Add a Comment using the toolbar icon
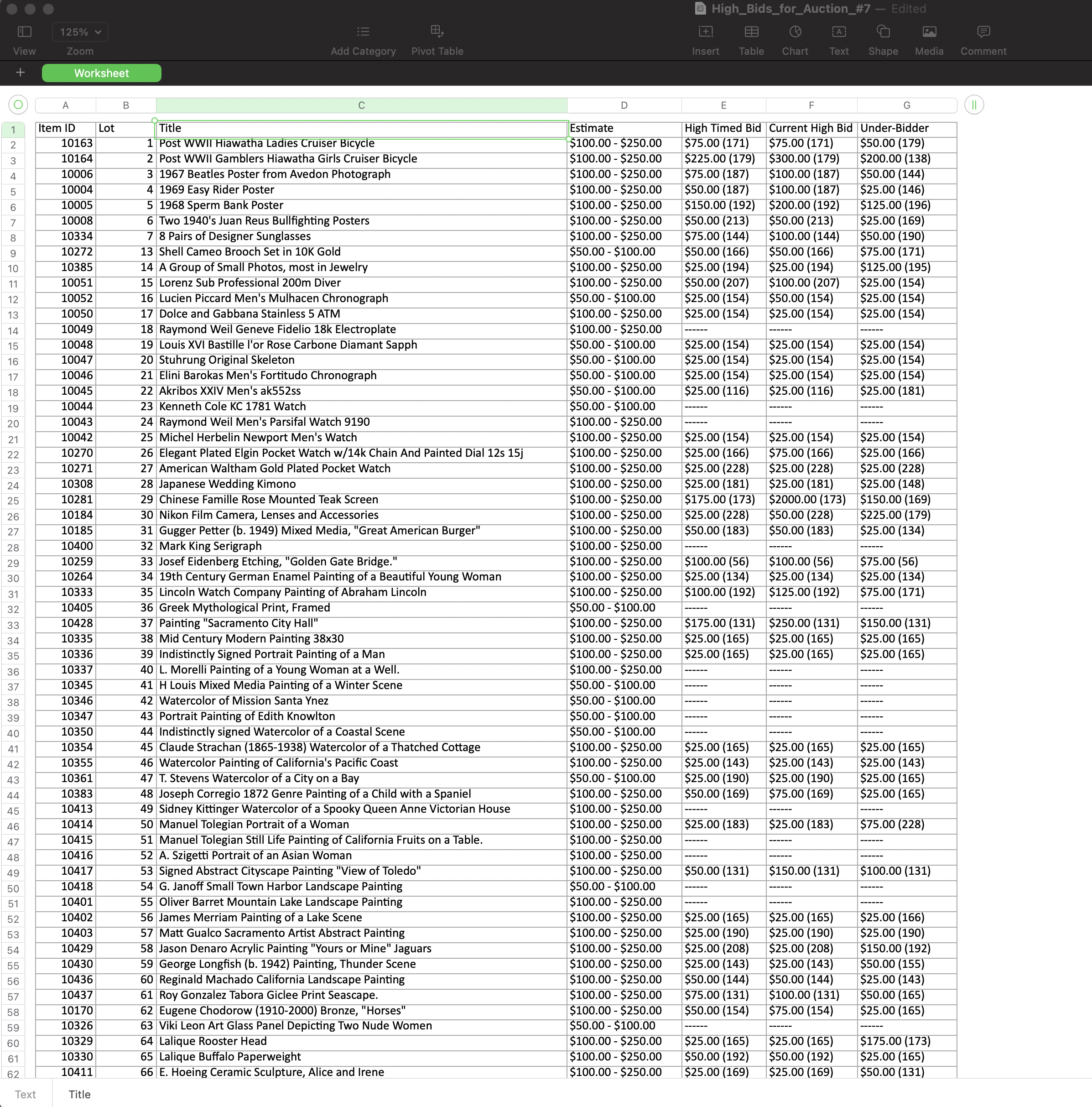Viewport: 1092px width, 1107px height. coord(983,31)
